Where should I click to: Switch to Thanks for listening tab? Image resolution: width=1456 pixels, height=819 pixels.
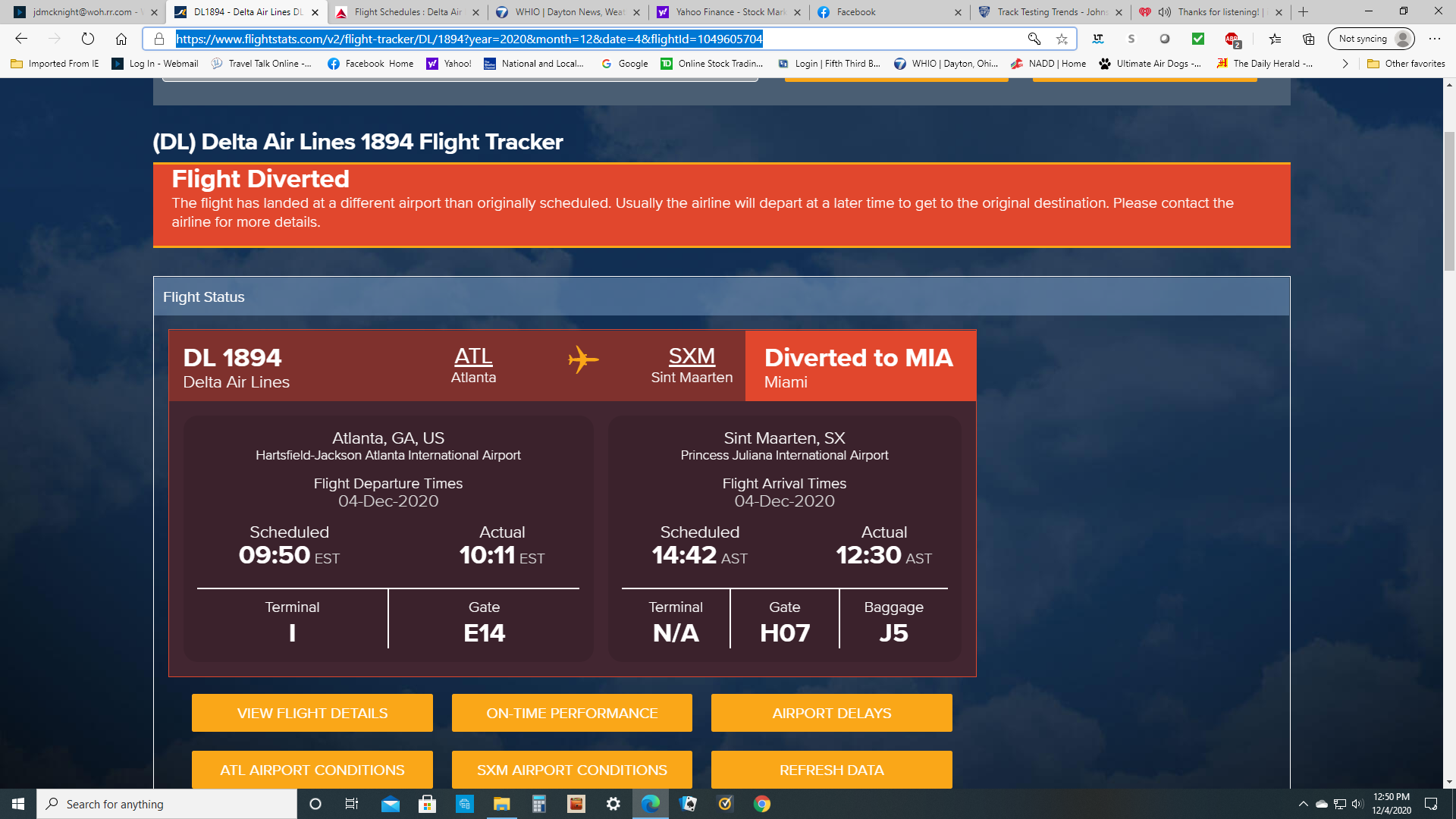coord(1210,12)
